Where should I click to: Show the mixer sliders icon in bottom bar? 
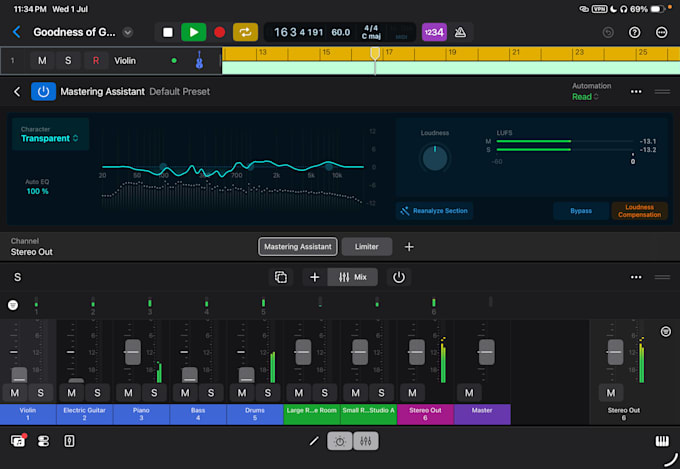[x=366, y=441]
